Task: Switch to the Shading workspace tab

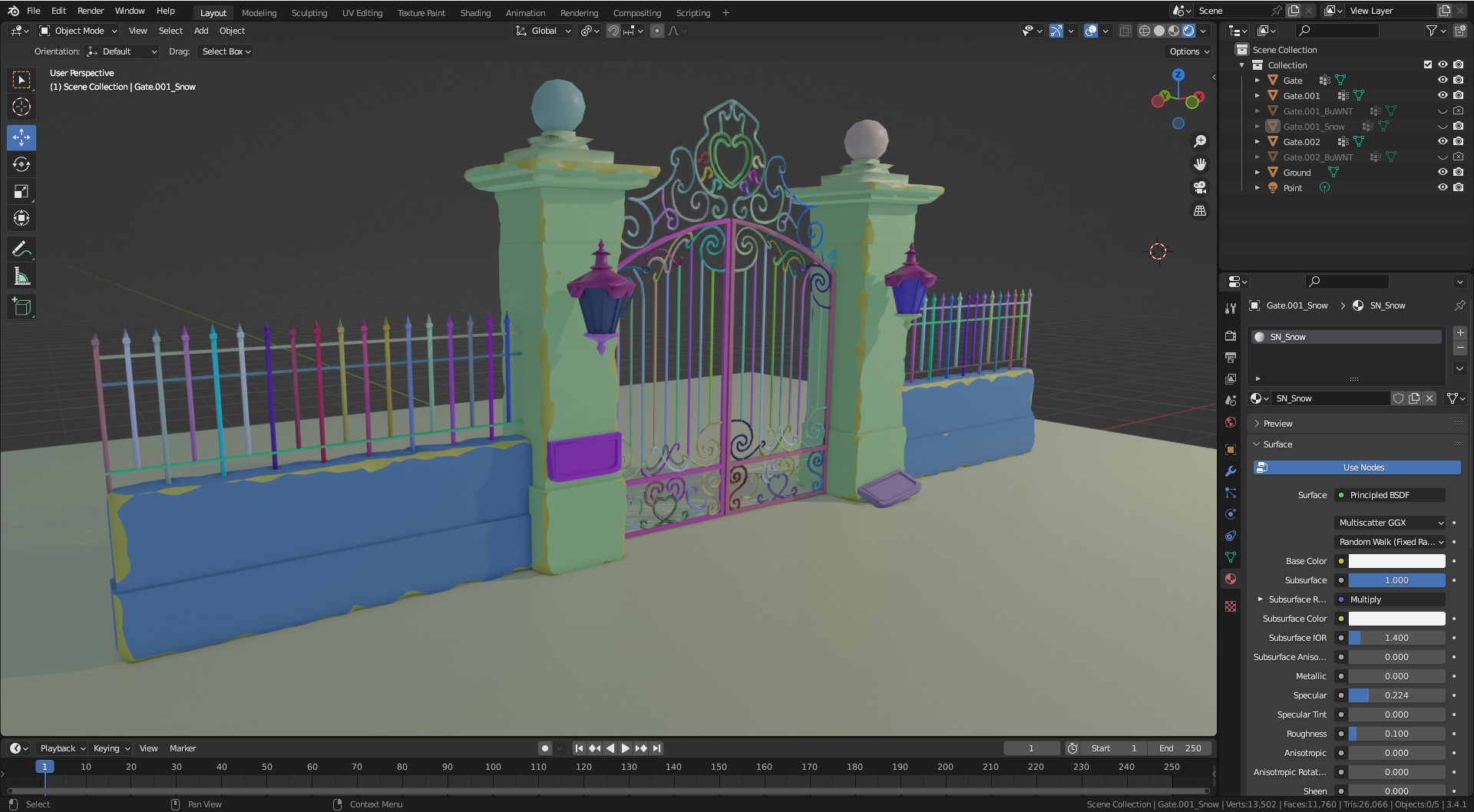Action: pos(474,13)
